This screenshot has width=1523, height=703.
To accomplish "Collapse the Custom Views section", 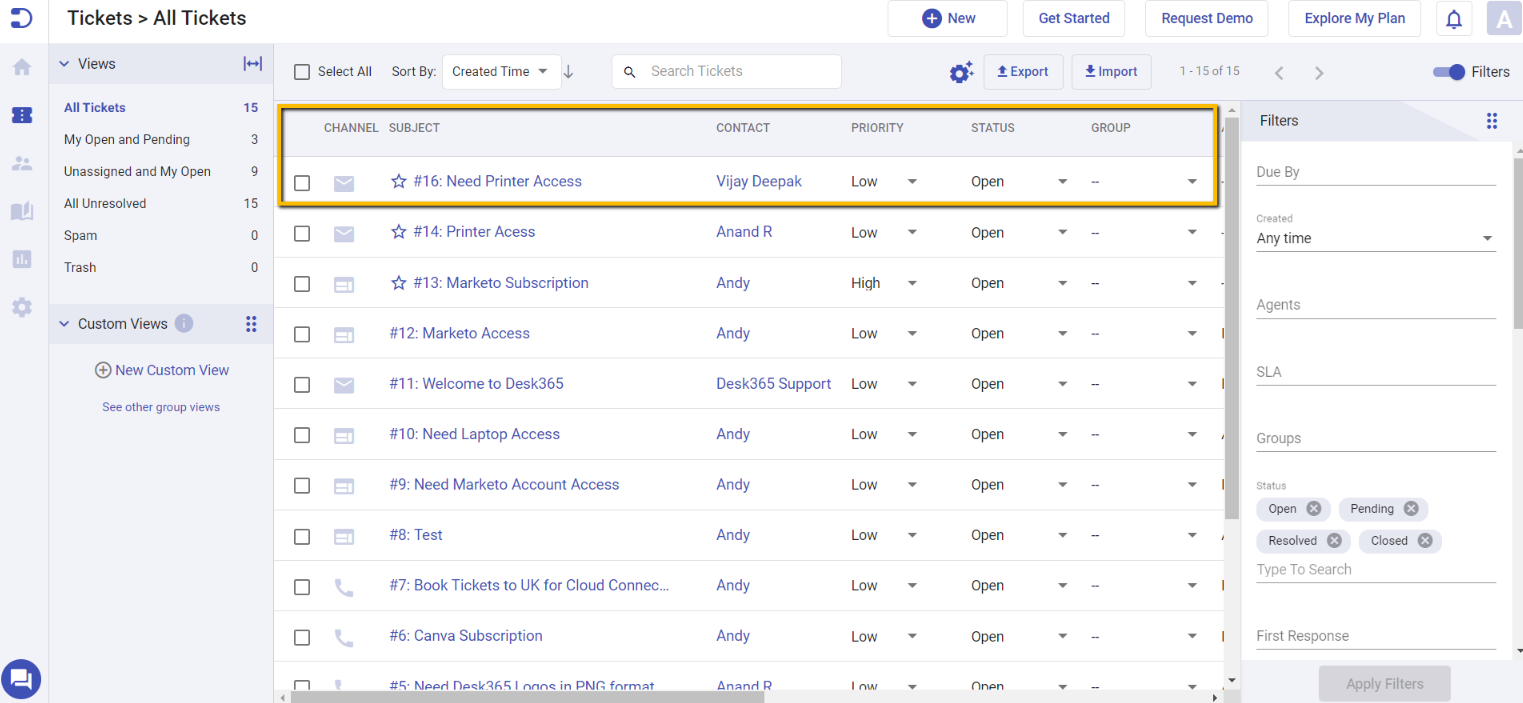I will pyautogui.click(x=63, y=323).
